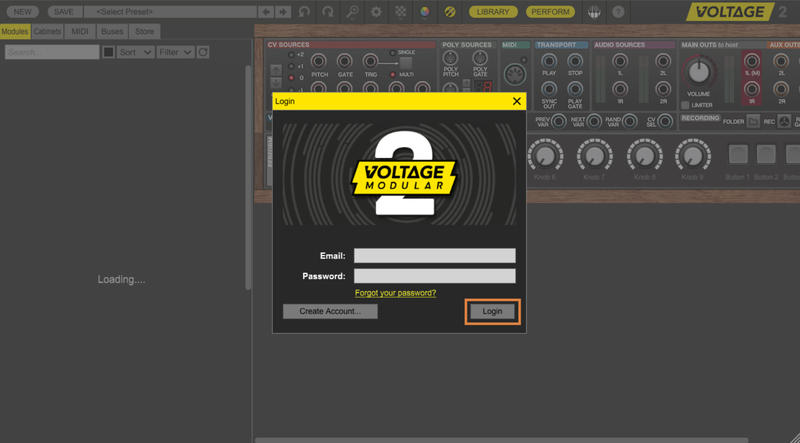
Task: Toggle the checkbox left of Sort
Action: [108, 52]
